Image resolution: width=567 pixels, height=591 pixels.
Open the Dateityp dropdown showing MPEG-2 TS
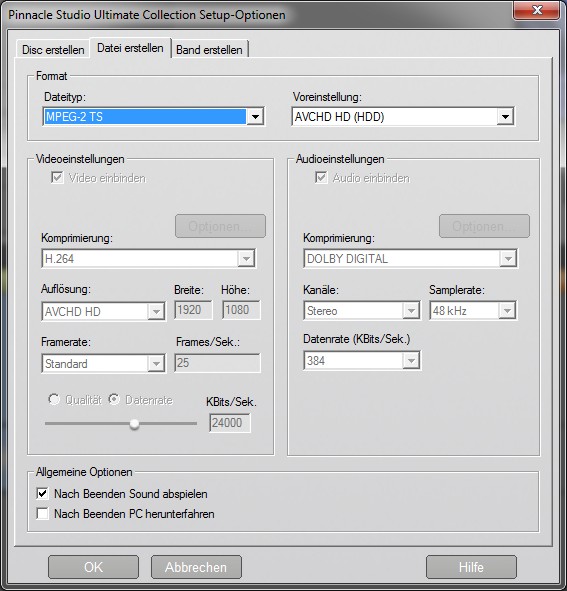153,116
